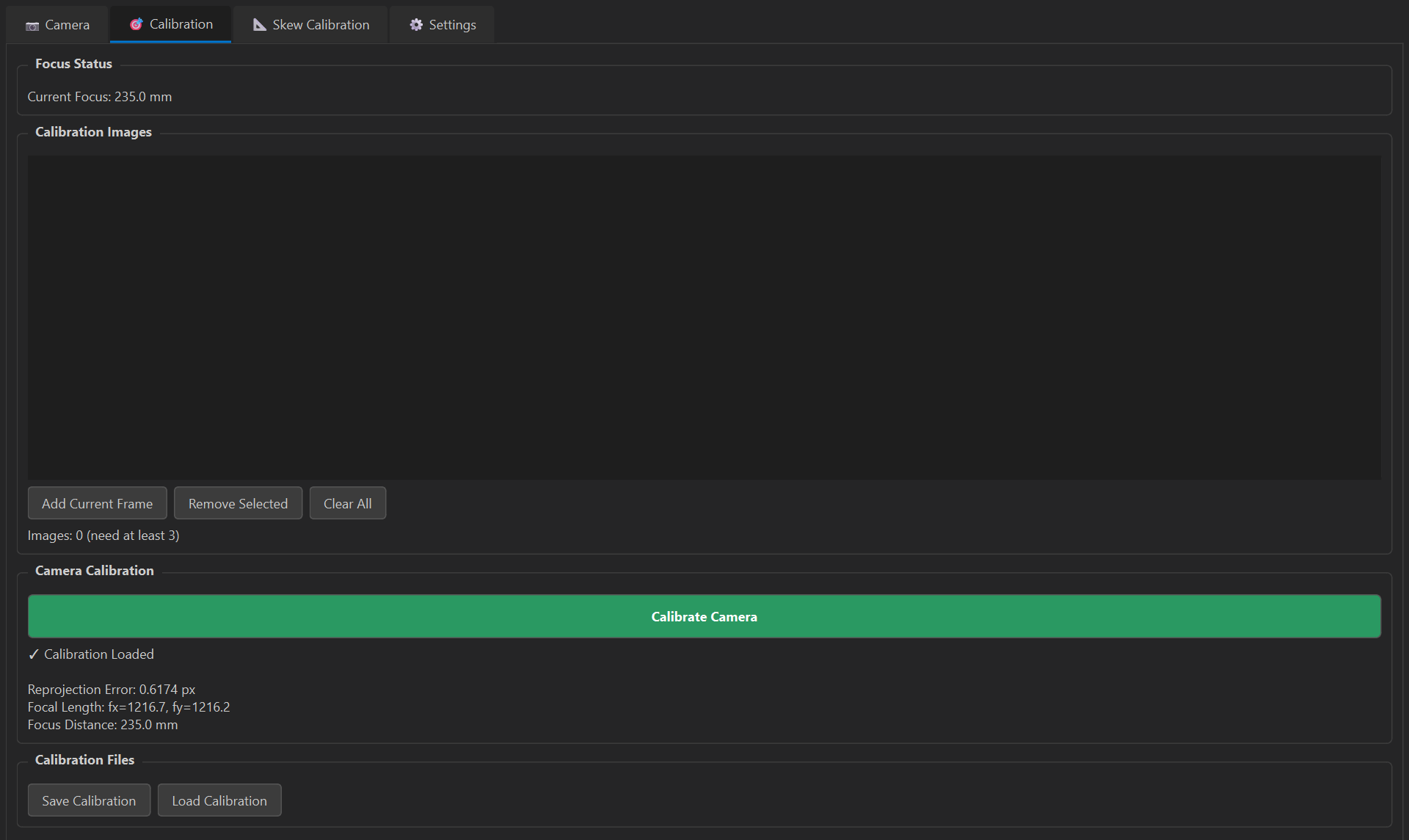
Task: Click Load Calibration
Action: tap(219, 800)
